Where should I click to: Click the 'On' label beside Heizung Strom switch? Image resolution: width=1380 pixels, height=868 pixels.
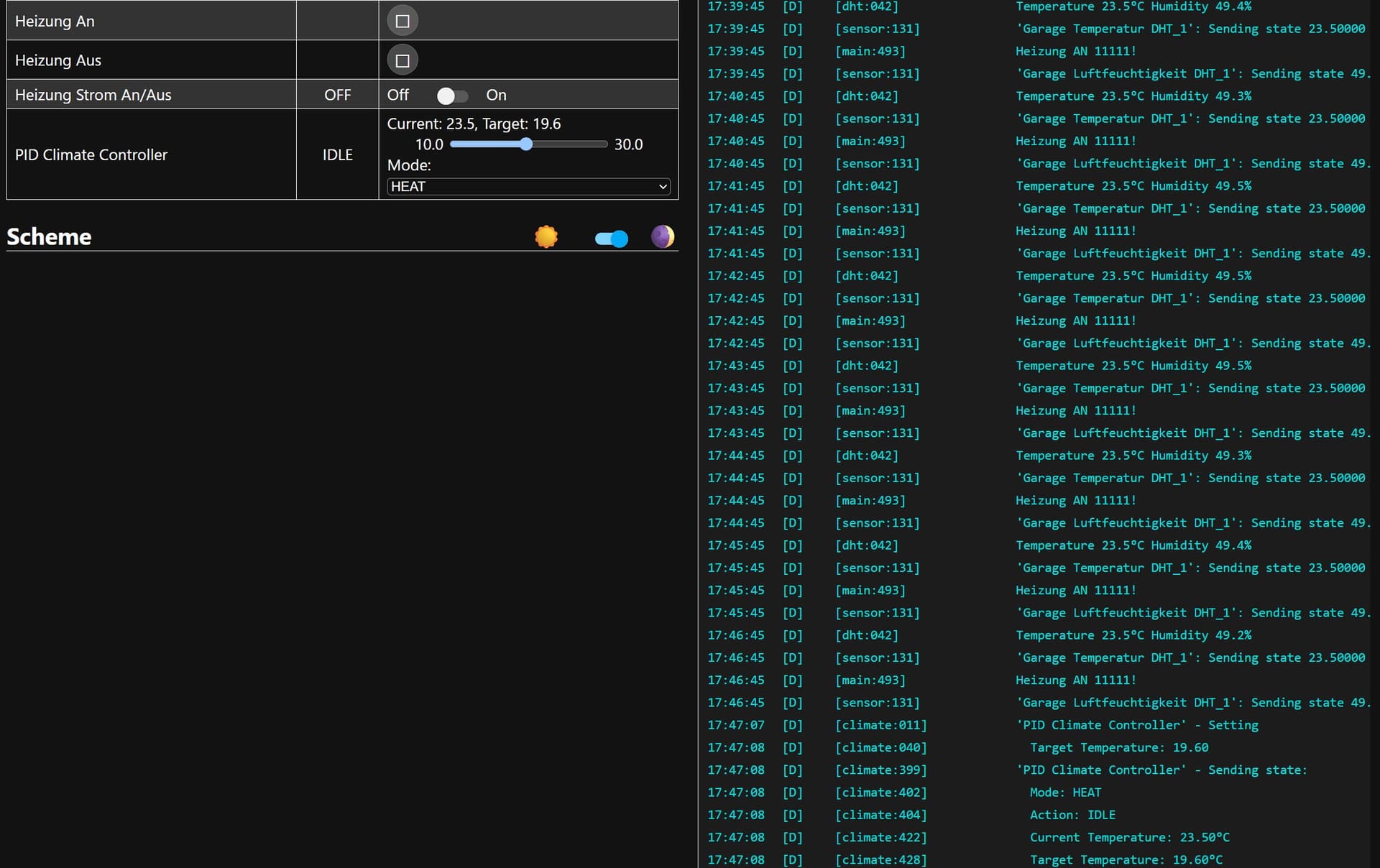point(496,95)
